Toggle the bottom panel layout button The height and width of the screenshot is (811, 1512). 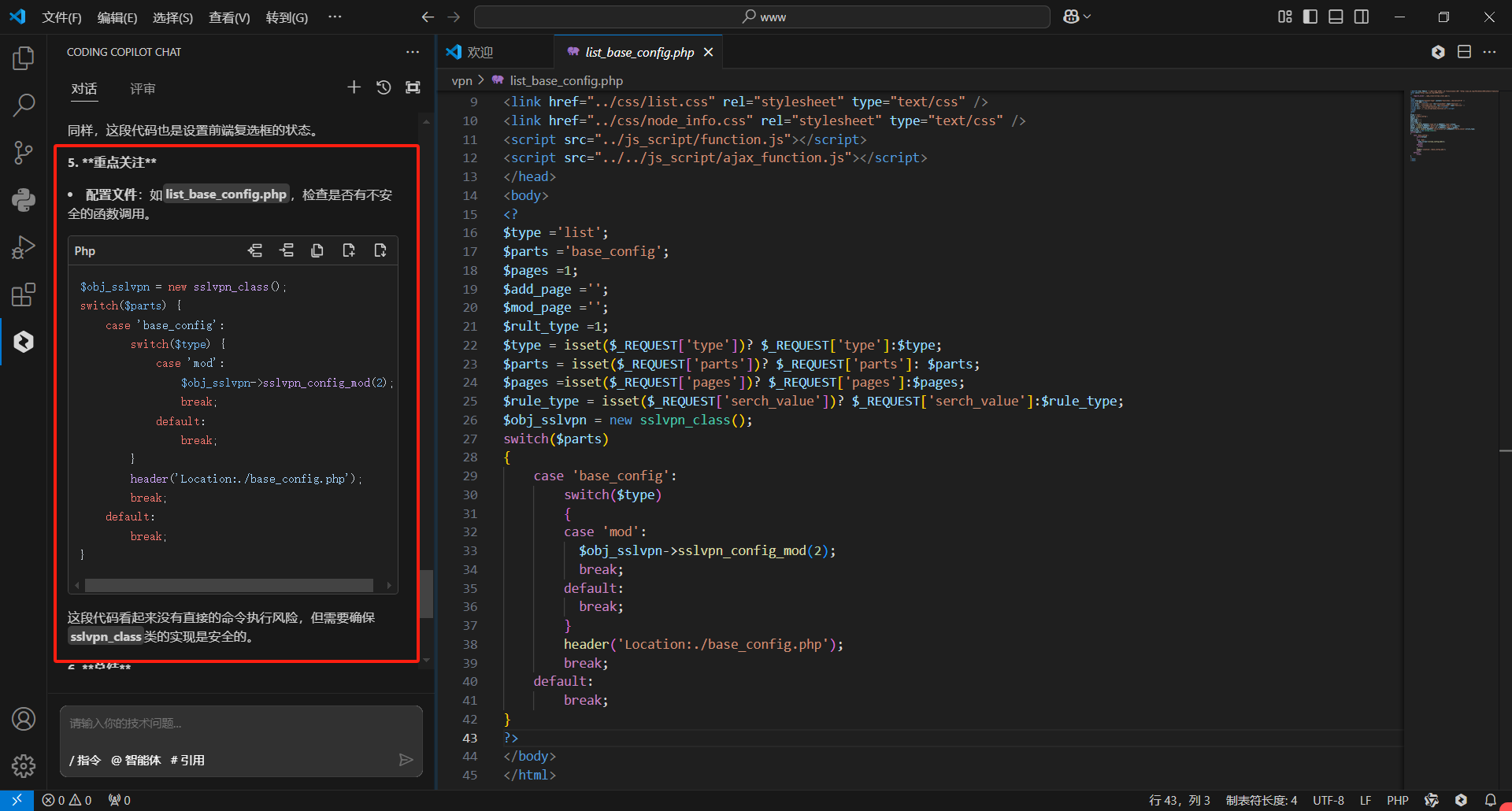click(x=1336, y=17)
